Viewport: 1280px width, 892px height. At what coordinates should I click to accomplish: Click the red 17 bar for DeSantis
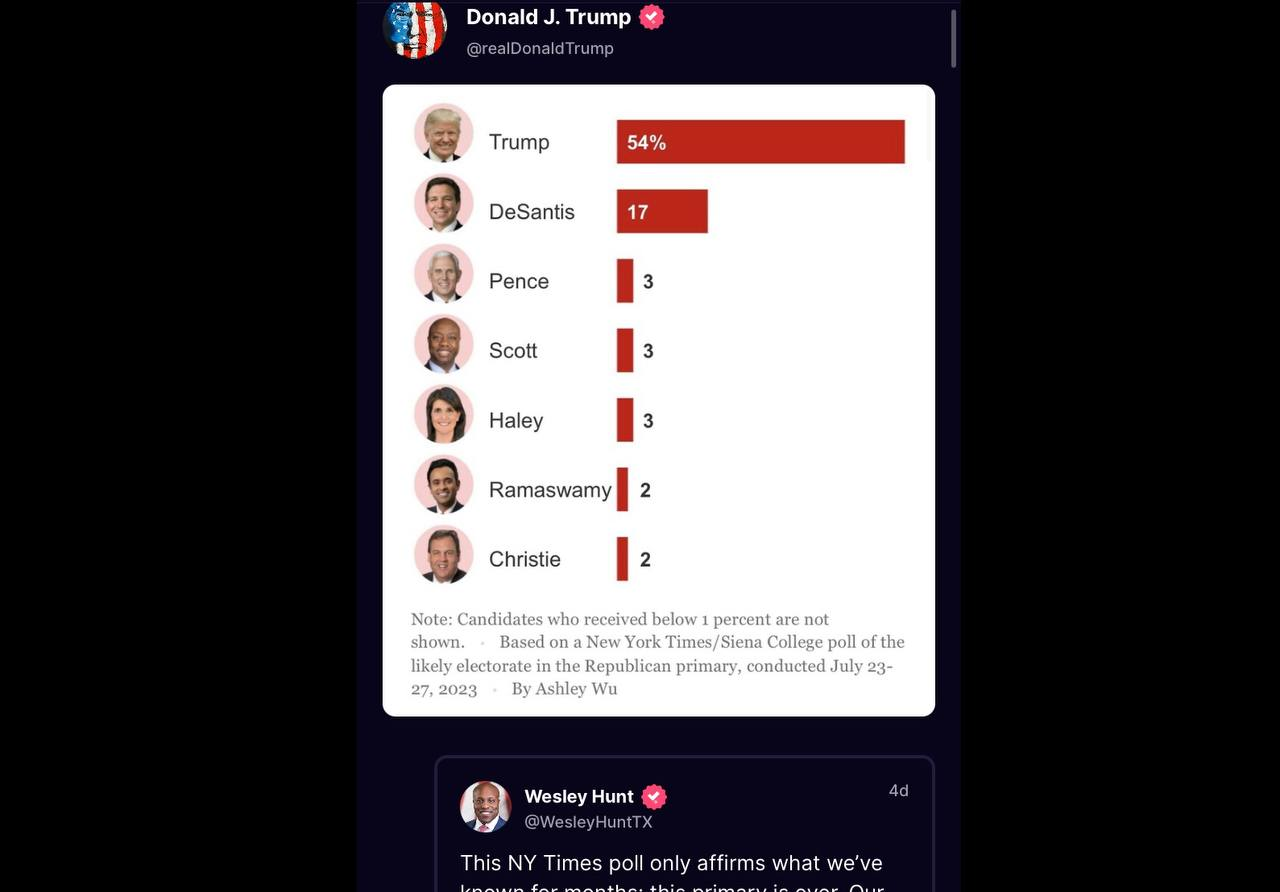pos(662,211)
